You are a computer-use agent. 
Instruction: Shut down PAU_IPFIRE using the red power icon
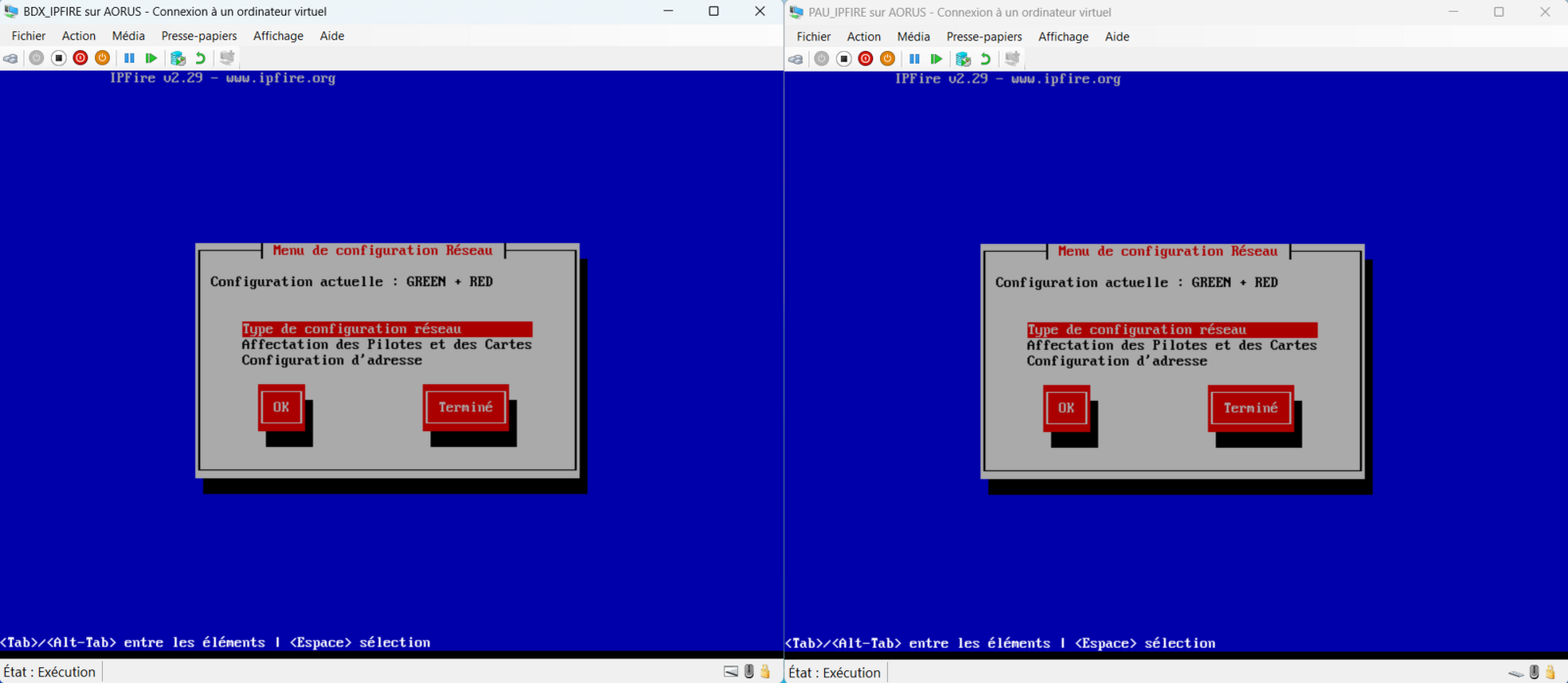[865, 60]
